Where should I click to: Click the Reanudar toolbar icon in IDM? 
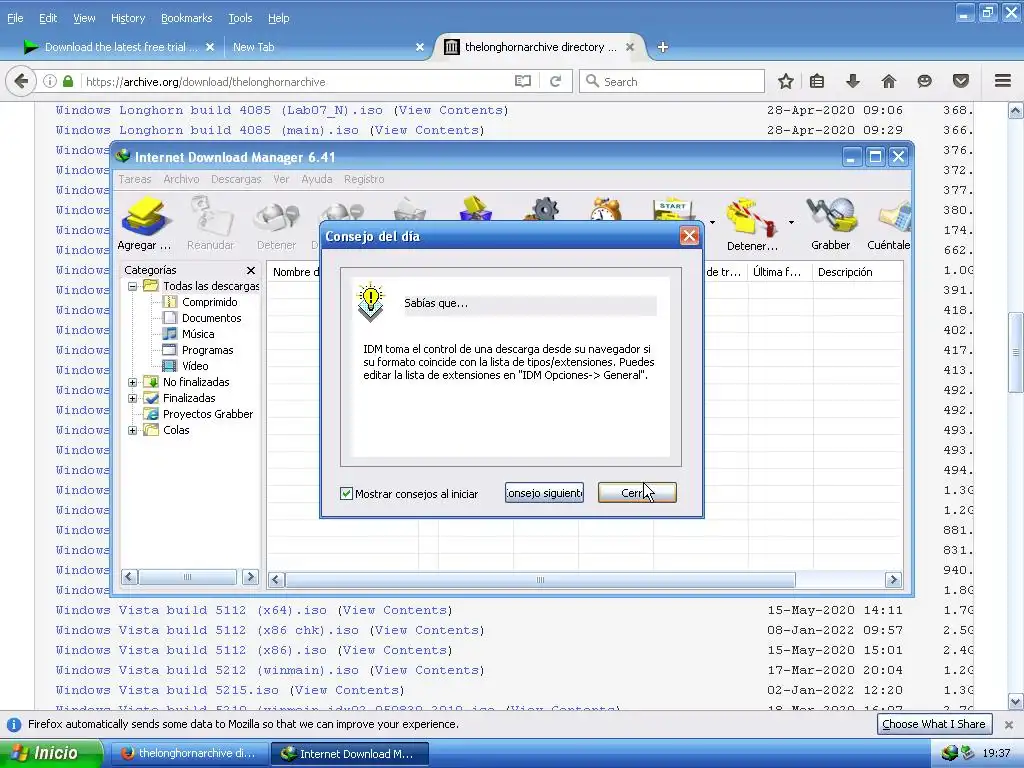click(x=210, y=224)
